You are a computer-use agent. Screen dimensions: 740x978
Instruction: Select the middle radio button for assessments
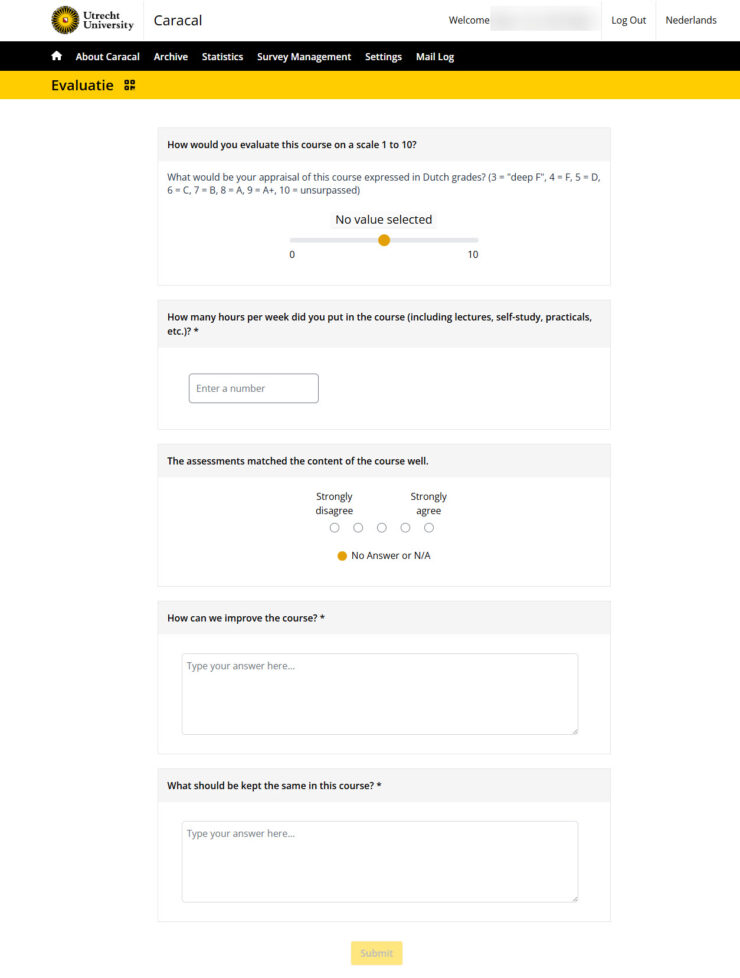(x=382, y=528)
